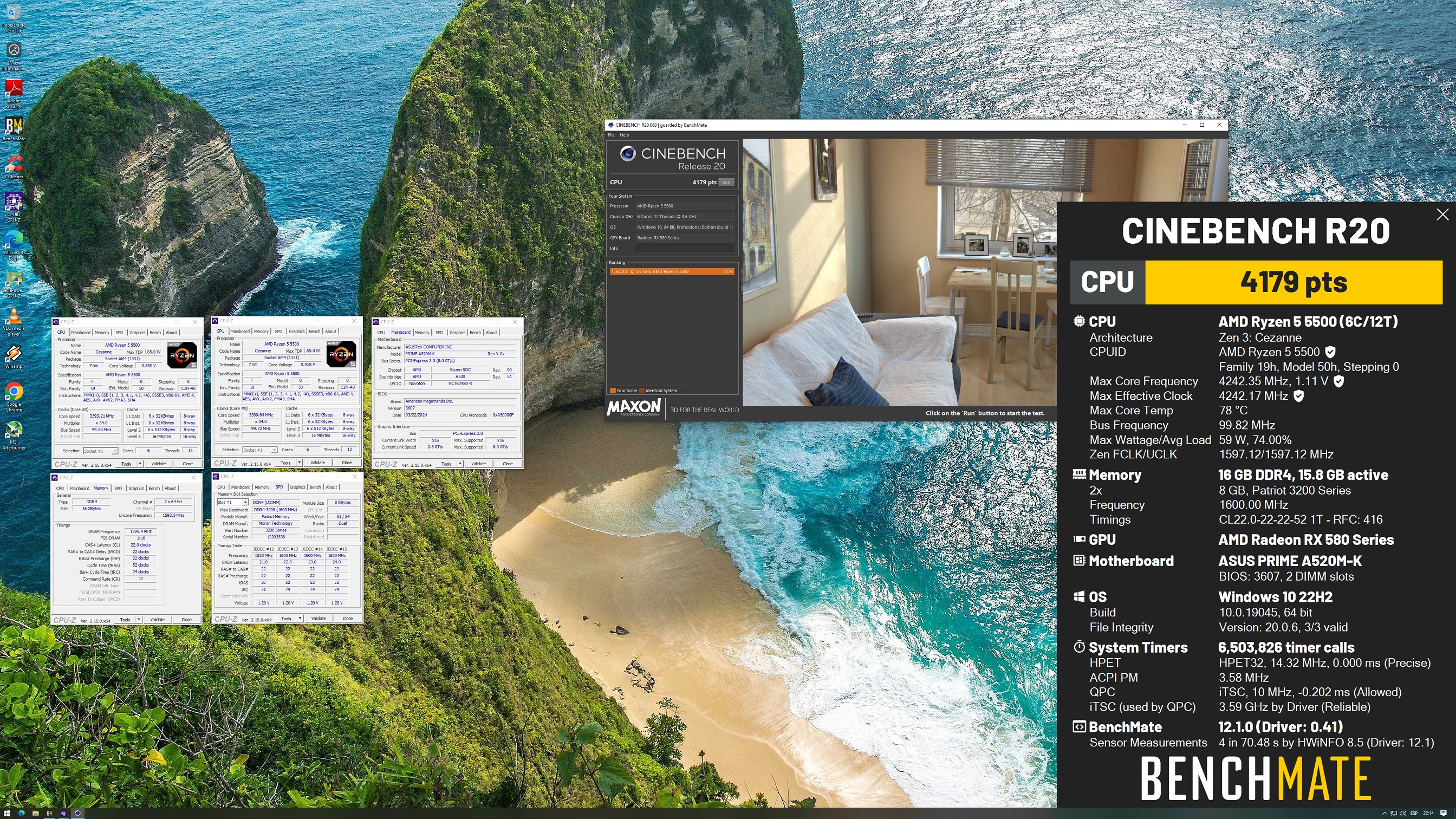Click the Info field in Cinebench
This screenshot has width=1456, height=819.
(685, 248)
